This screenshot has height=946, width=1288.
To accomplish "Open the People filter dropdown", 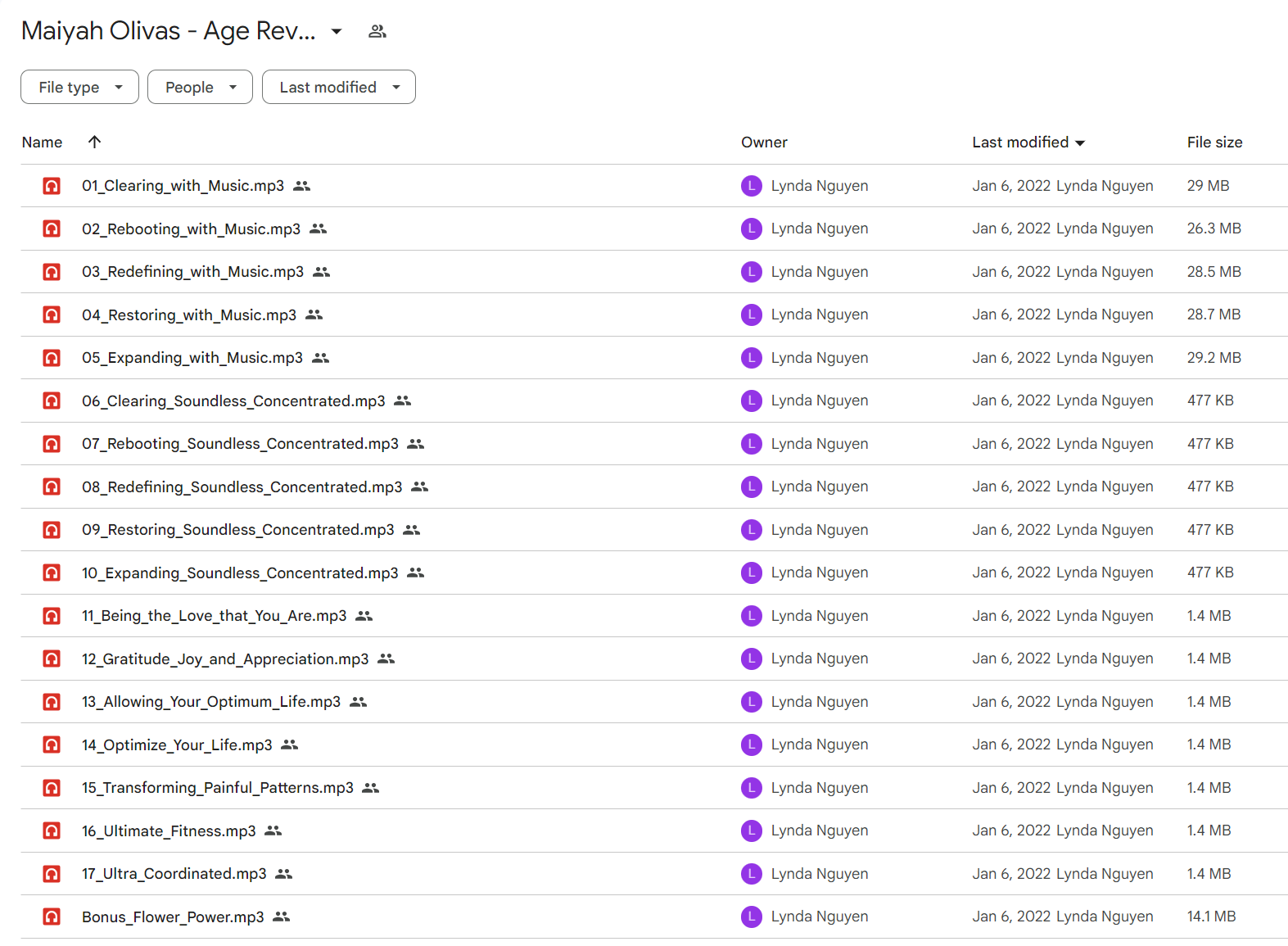I will 200,87.
